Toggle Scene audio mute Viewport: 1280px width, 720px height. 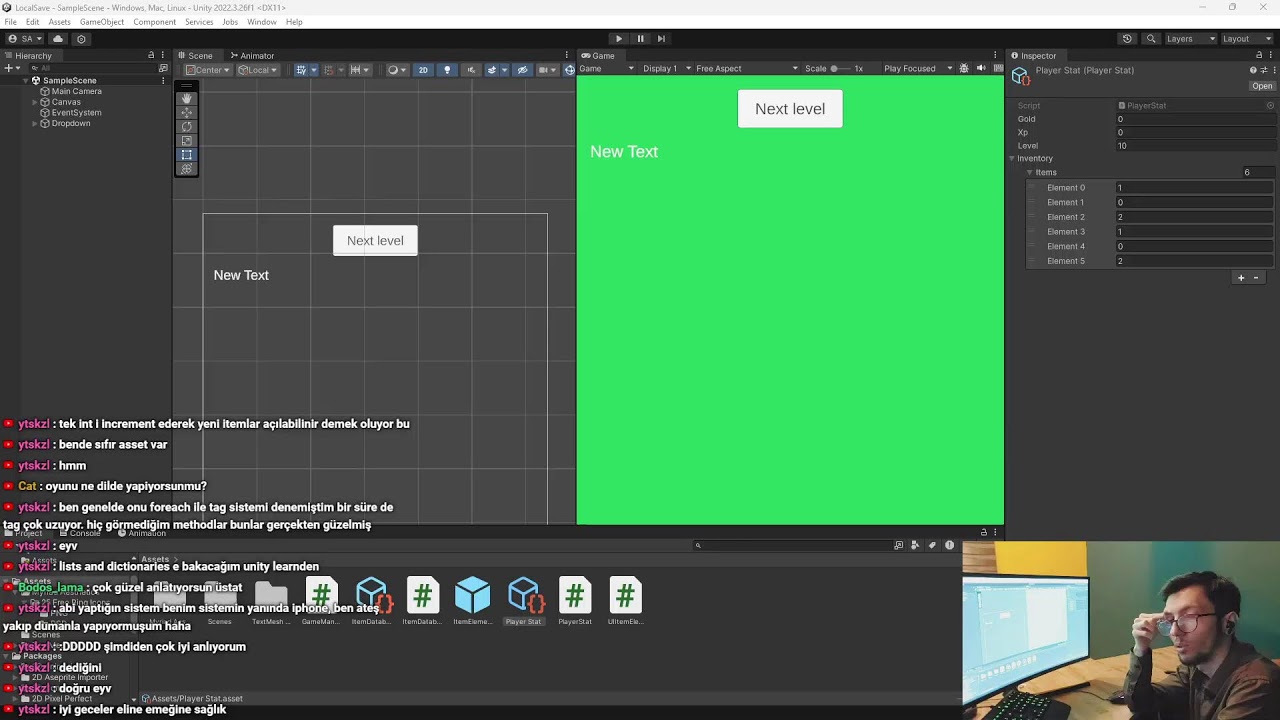[x=471, y=69]
